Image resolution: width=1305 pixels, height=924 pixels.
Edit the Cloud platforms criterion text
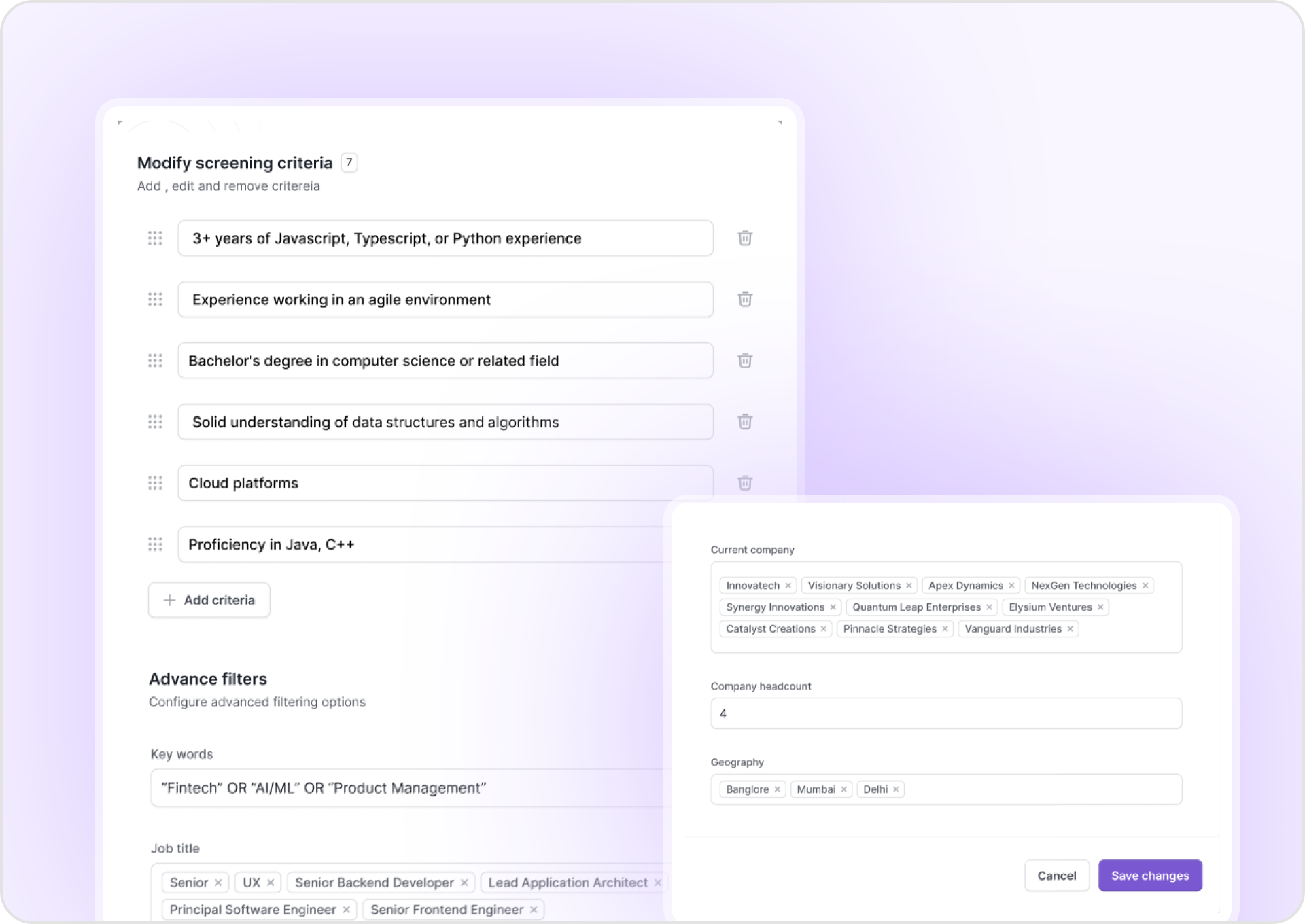[445, 483]
